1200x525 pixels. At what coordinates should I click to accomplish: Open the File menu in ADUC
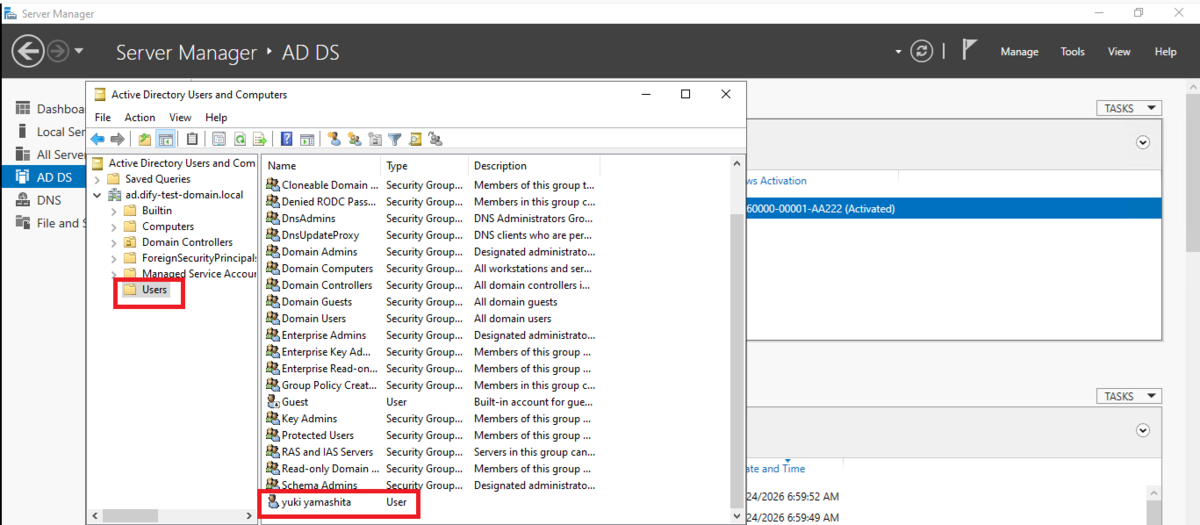(103, 117)
